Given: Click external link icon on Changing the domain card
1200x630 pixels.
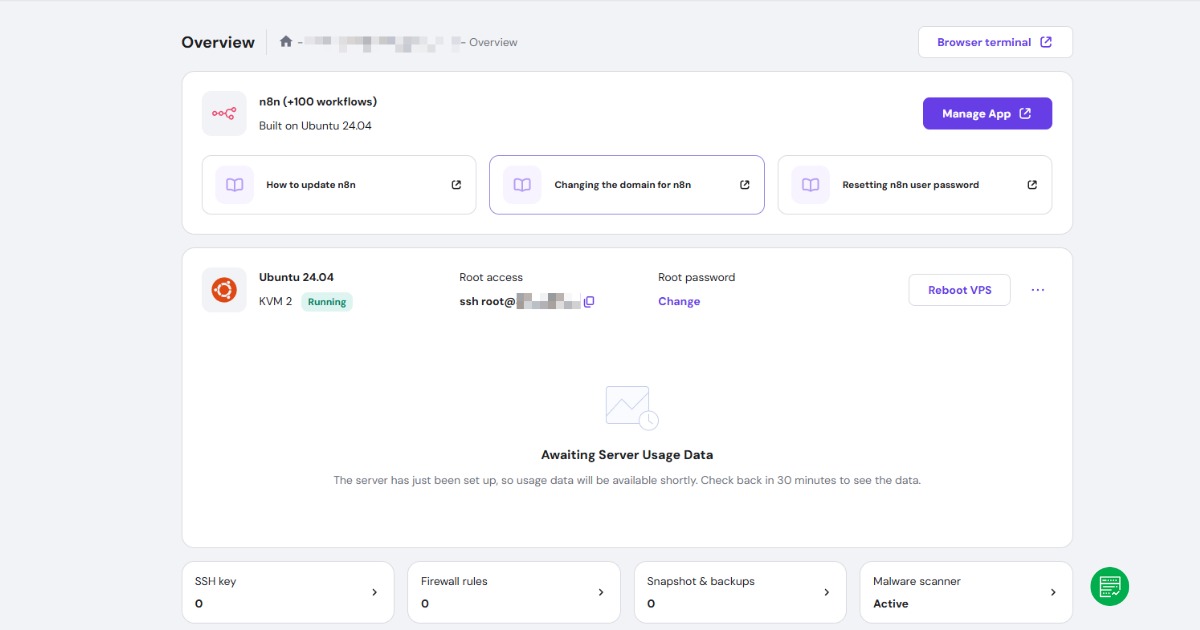Looking at the screenshot, I should pos(744,184).
